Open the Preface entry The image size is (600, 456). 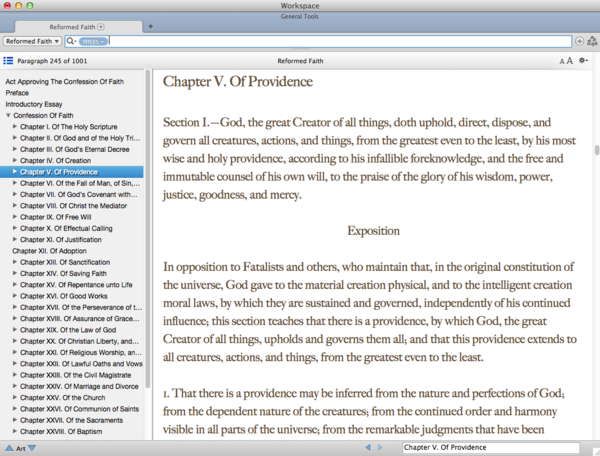(x=17, y=93)
